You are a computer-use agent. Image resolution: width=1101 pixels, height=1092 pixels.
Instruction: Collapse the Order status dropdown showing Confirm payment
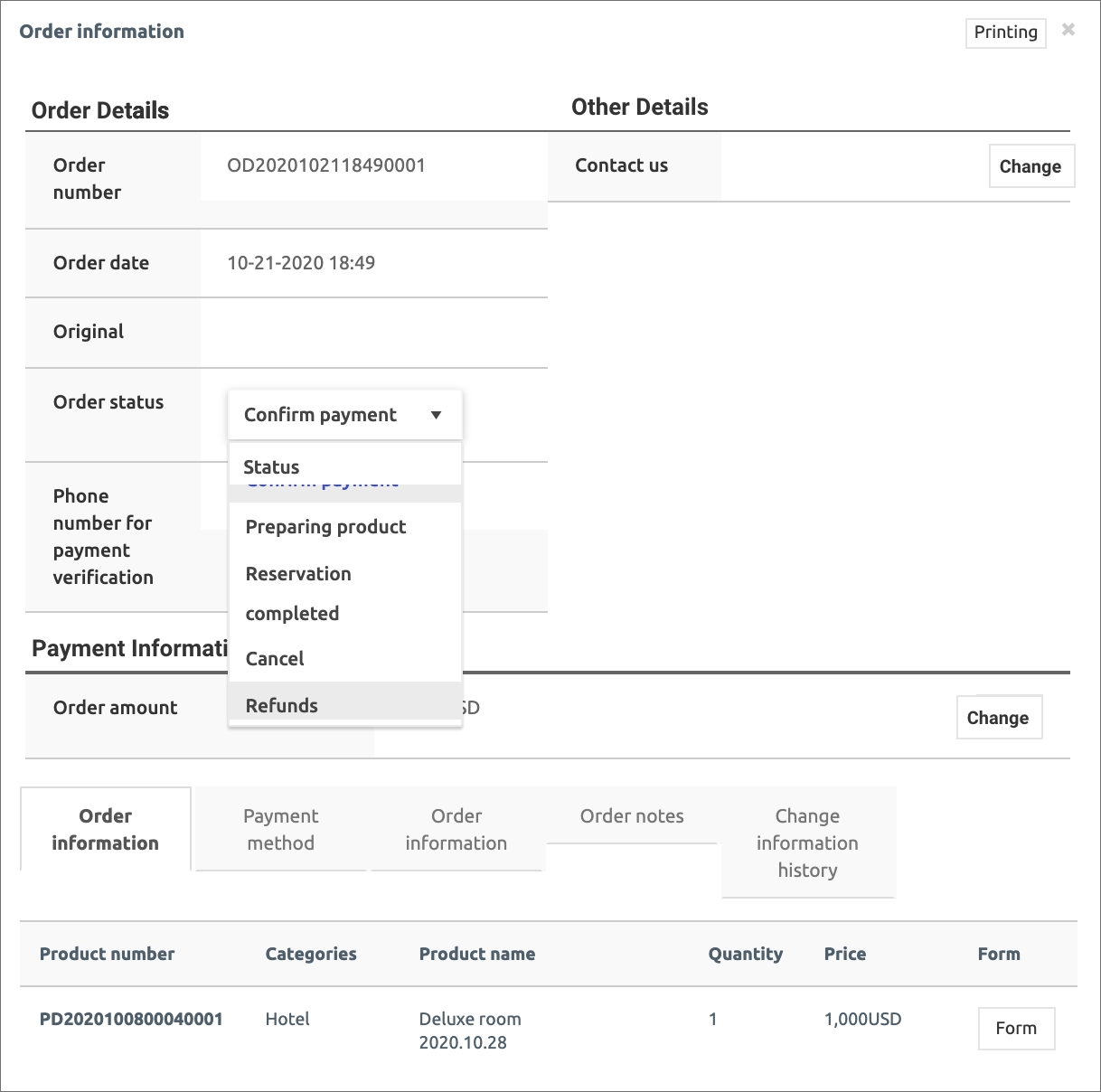tap(345, 415)
